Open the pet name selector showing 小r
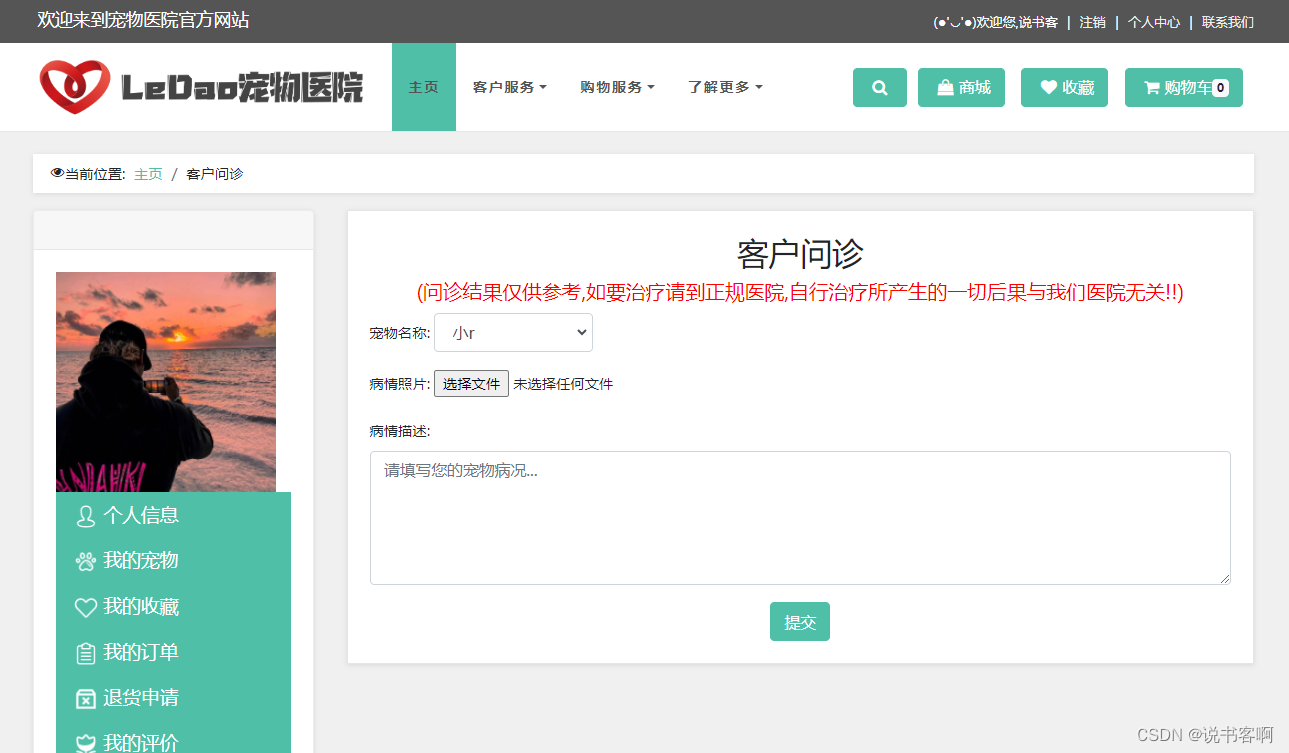The height and width of the screenshot is (753, 1289). click(x=513, y=332)
